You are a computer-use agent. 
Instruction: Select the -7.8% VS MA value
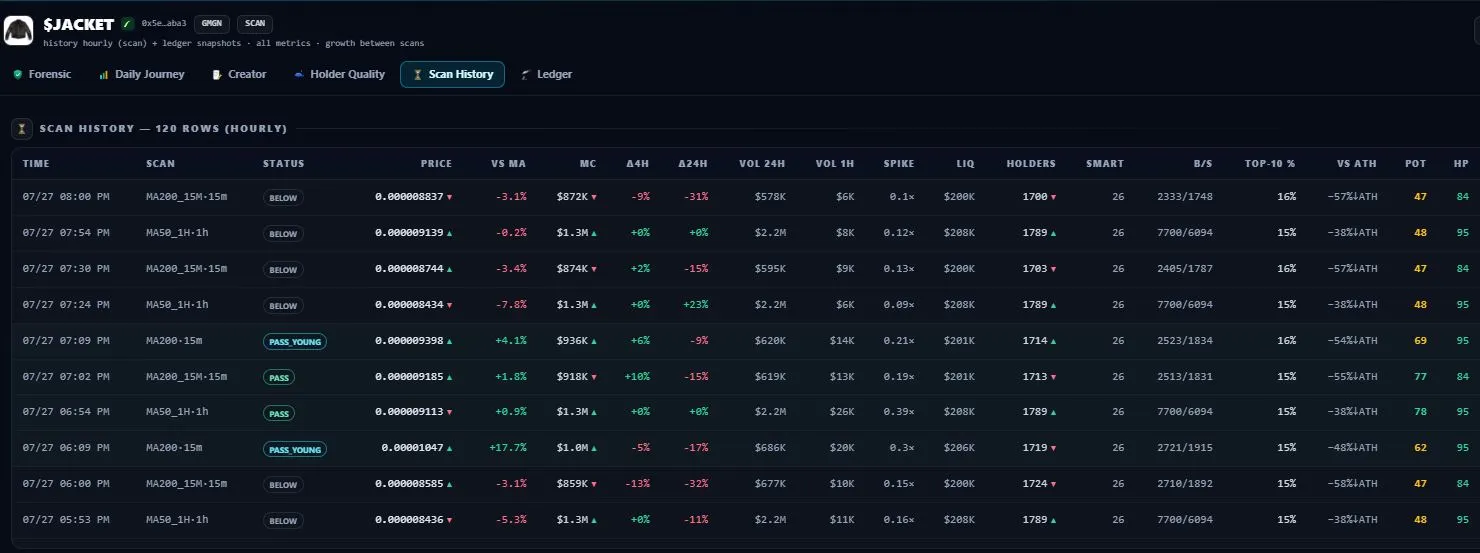[513, 305]
